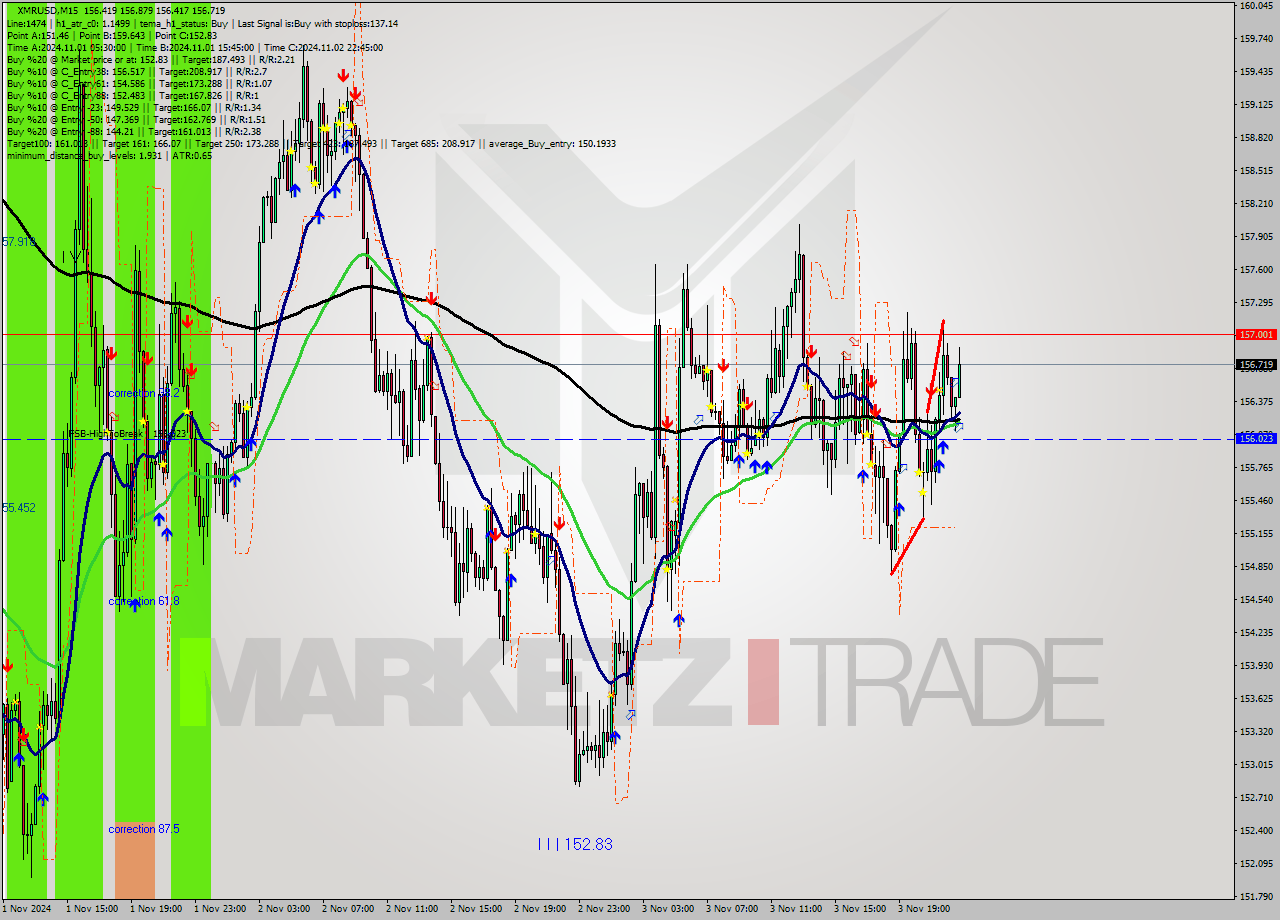Click the '57.910' left-edge label
Viewport: 1280px width, 920px height.
18,242
